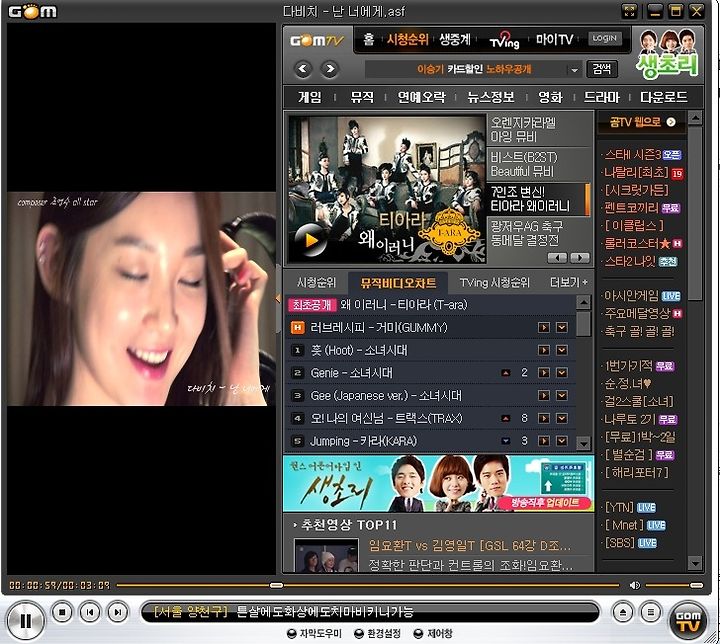Screen dimensions: 720x644
Task: Select the 연예오락 category
Action: pyautogui.click(x=421, y=97)
